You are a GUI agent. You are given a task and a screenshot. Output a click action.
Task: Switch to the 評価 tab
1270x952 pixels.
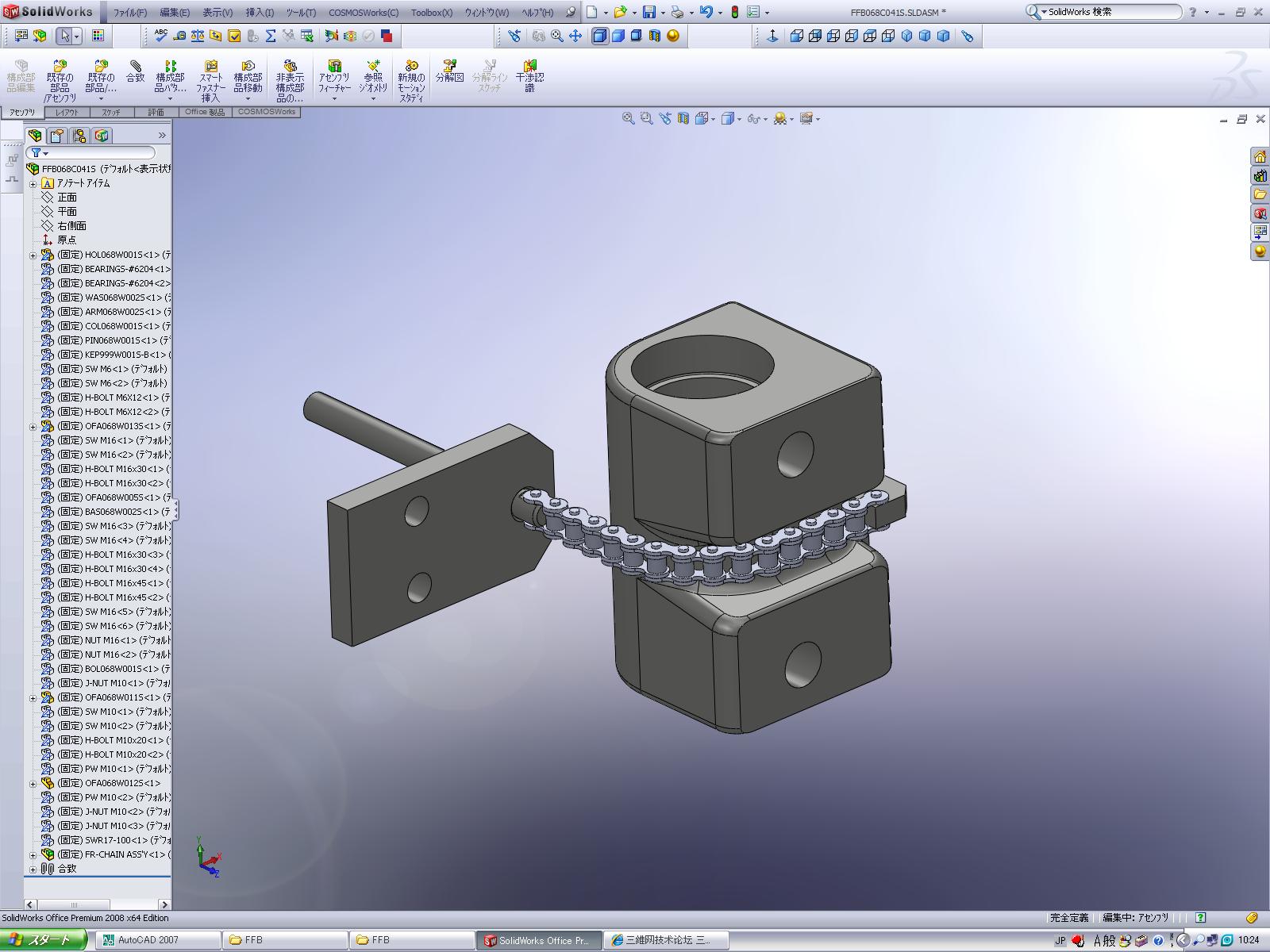(156, 113)
